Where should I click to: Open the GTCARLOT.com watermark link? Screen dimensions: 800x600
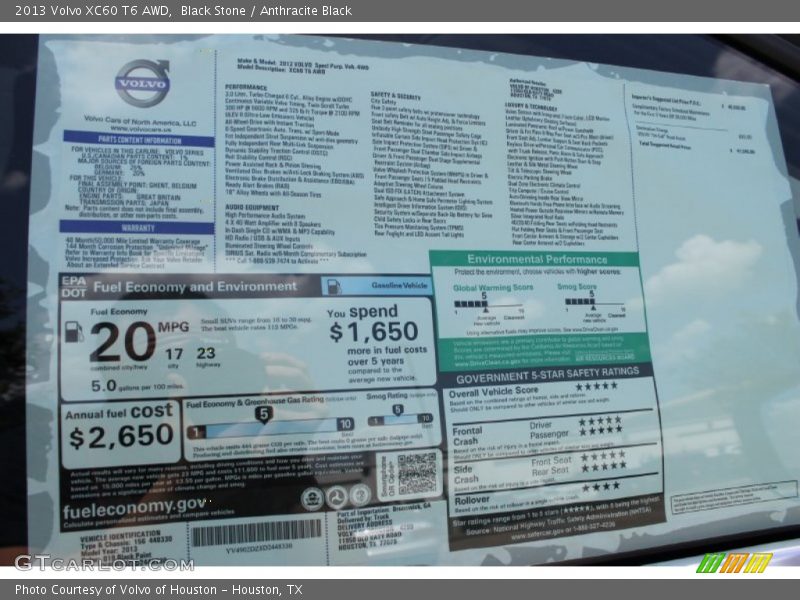tap(103, 562)
